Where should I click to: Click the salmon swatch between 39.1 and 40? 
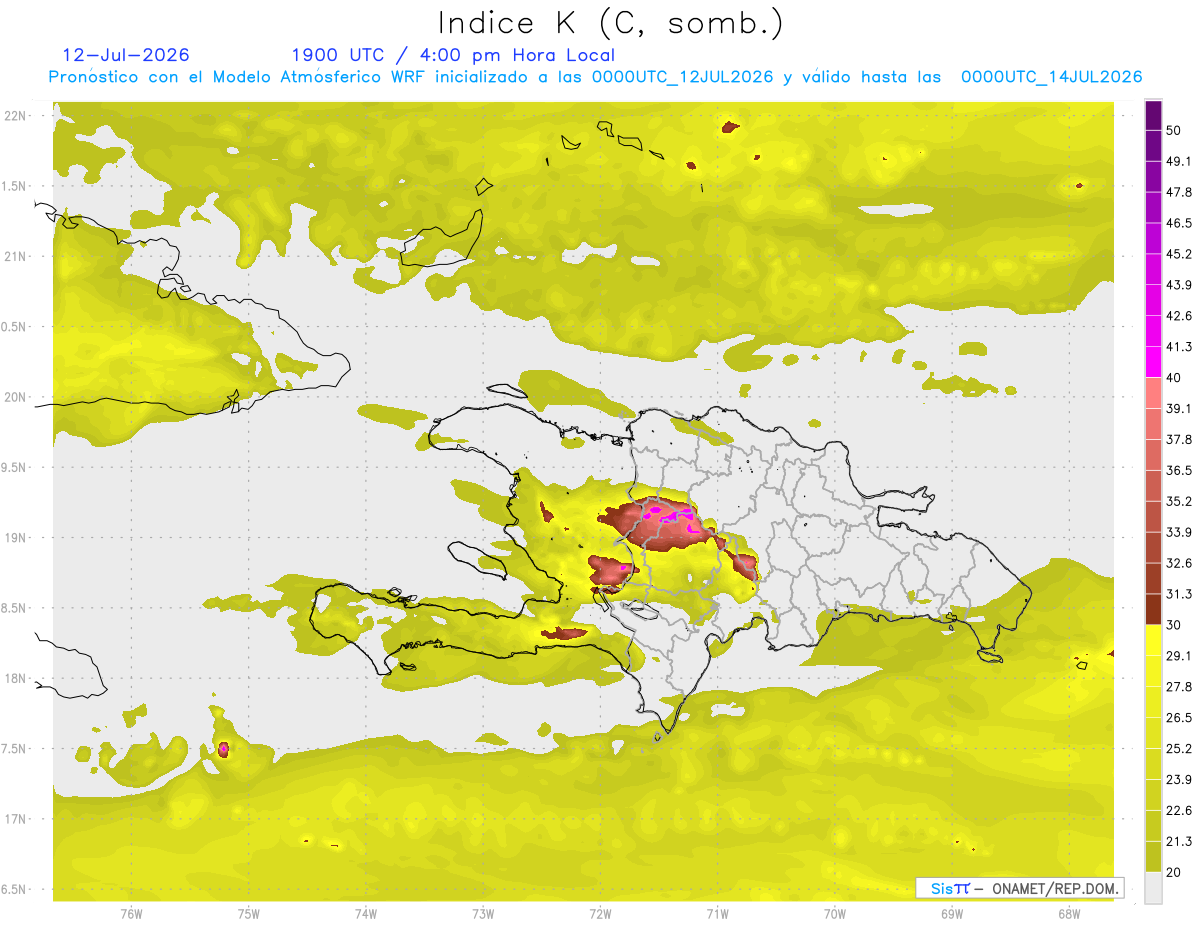(x=1153, y=393)
